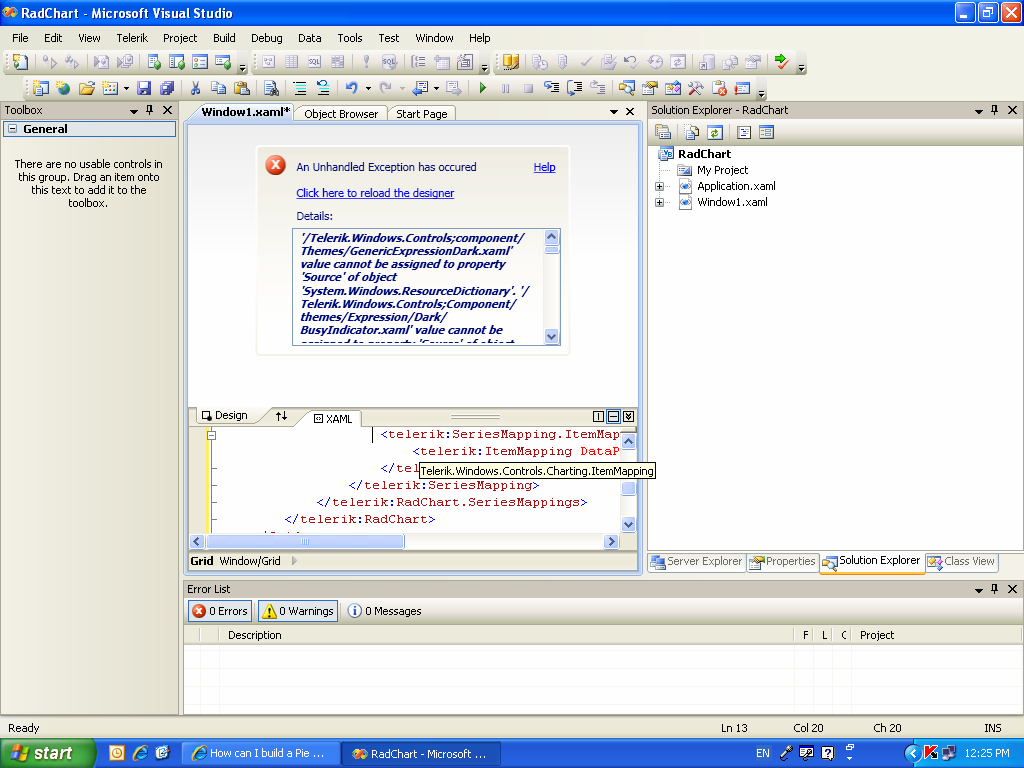Toggle auto-hide pin on Toolbox panel
Image resolution: width=1024 pixels, height=768 pixels.
coord(150,110)
